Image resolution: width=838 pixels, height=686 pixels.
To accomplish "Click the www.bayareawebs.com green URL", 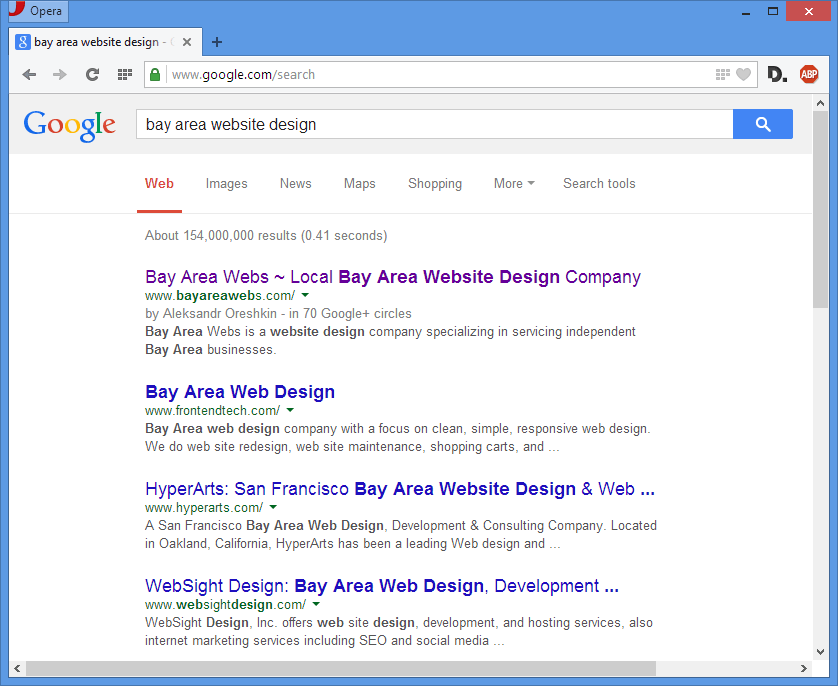I will [x=220, y=295].
